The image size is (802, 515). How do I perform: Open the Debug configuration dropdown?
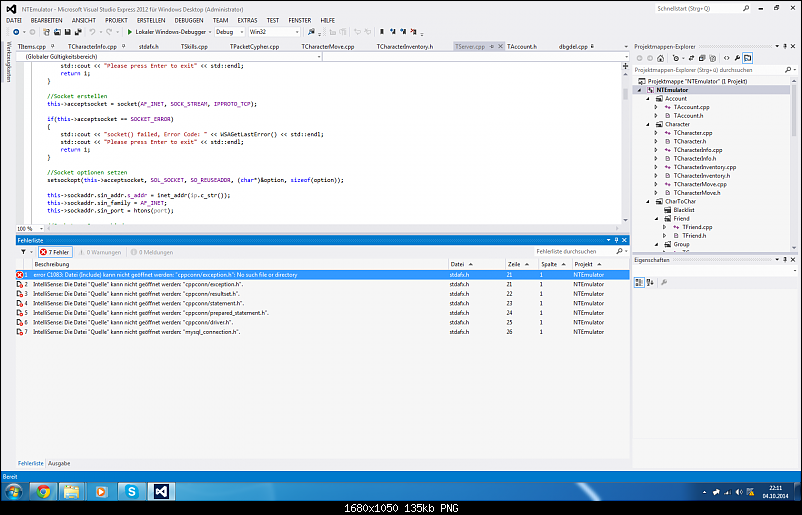(x=229, y=32)
